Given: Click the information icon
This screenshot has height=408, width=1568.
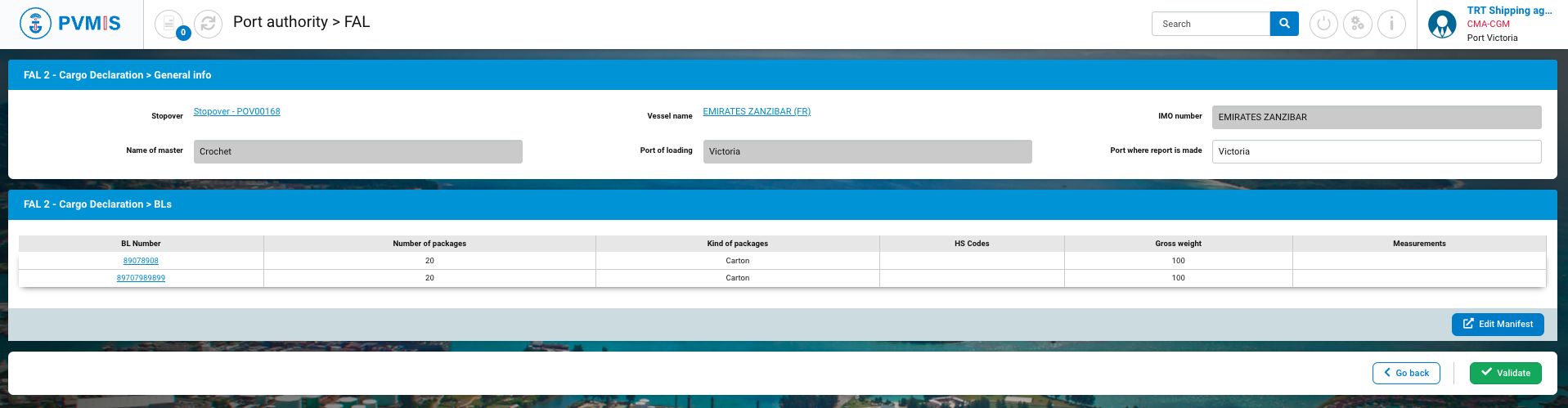Looking at the screenshot, I should 1391,24.
